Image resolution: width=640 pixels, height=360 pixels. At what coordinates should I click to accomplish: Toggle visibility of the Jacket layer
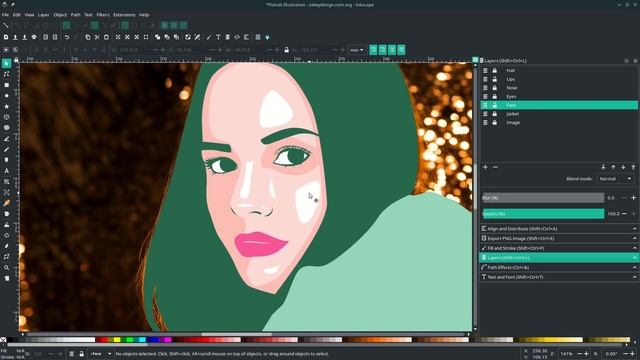pos(485,114)
